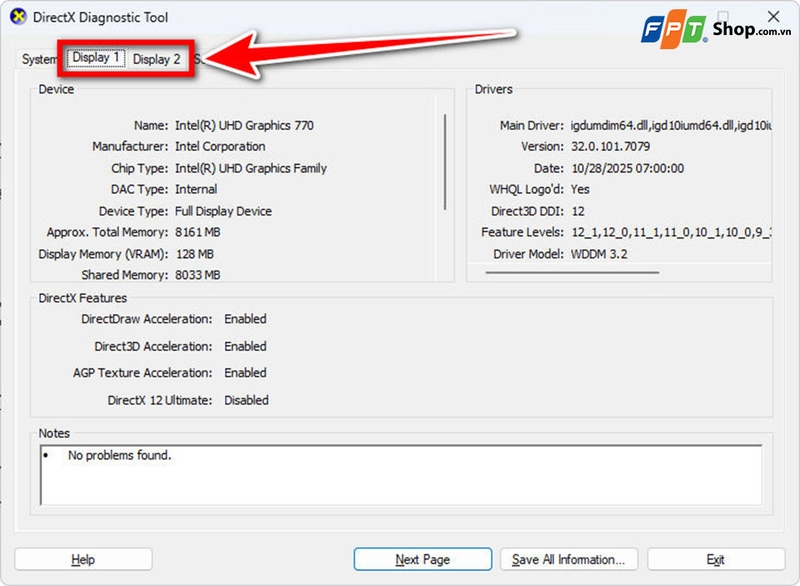
Task: Click the Next Page button
Action: (x=422, y=559)
